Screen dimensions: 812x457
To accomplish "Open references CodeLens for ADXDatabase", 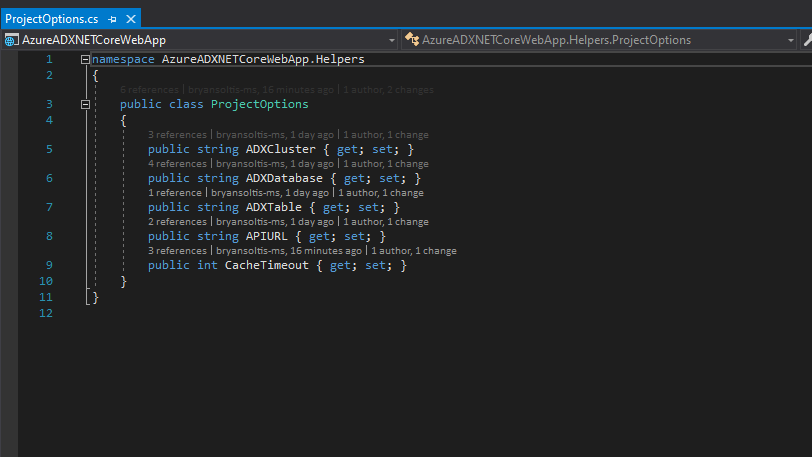I will pyautogui.click(x=177, y=163).
